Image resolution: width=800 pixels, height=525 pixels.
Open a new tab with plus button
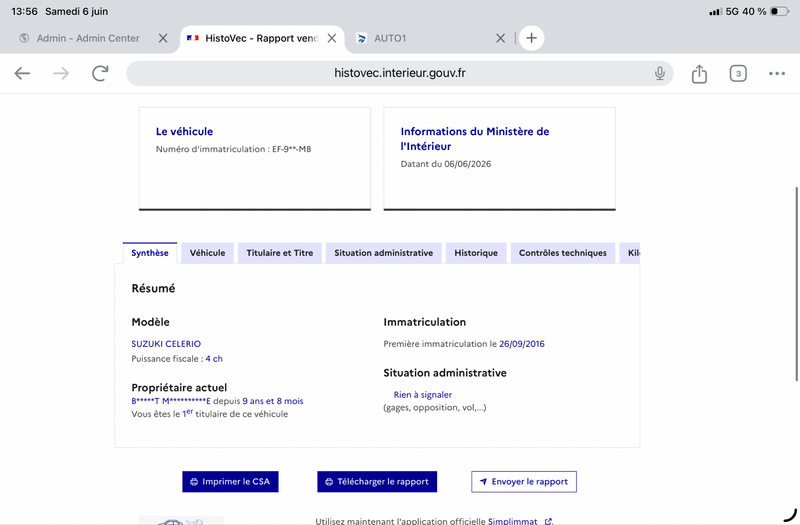(x=531, y=38)
